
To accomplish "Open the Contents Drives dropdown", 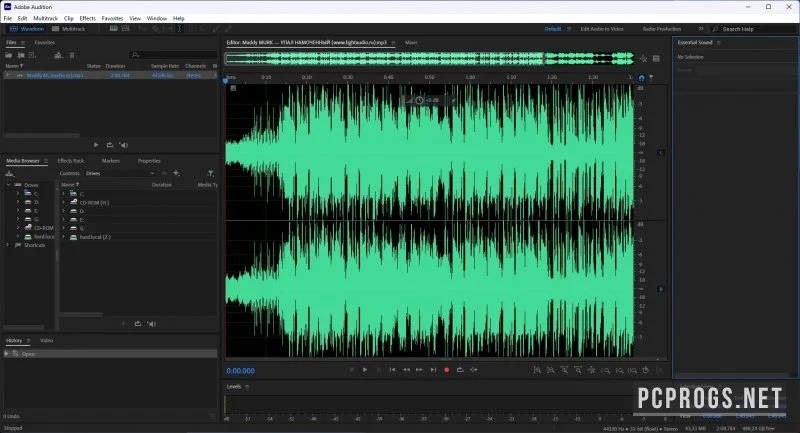I will [x=120, y=173].
